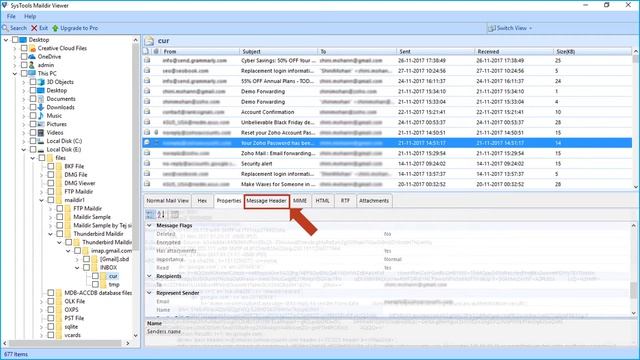Open the Switch View dropdown arrow
Viewport: 640px width, 360px height.
(x=531, y=29)
